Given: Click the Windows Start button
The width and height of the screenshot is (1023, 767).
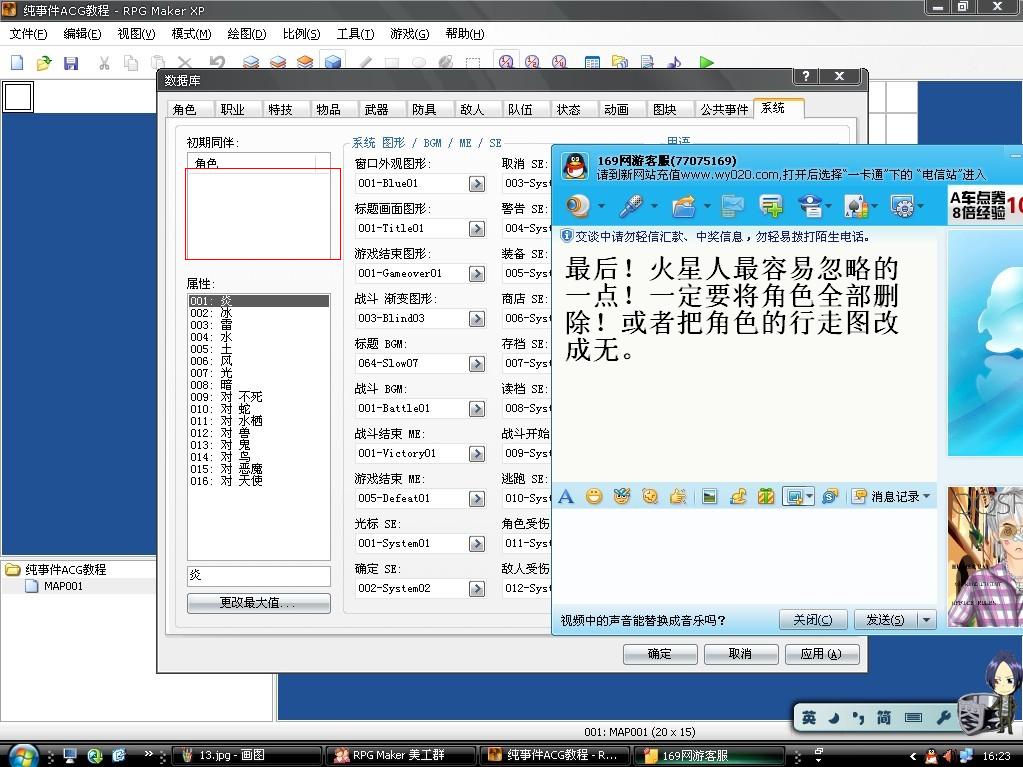Looking at the screenshot, I should (23, 755).
